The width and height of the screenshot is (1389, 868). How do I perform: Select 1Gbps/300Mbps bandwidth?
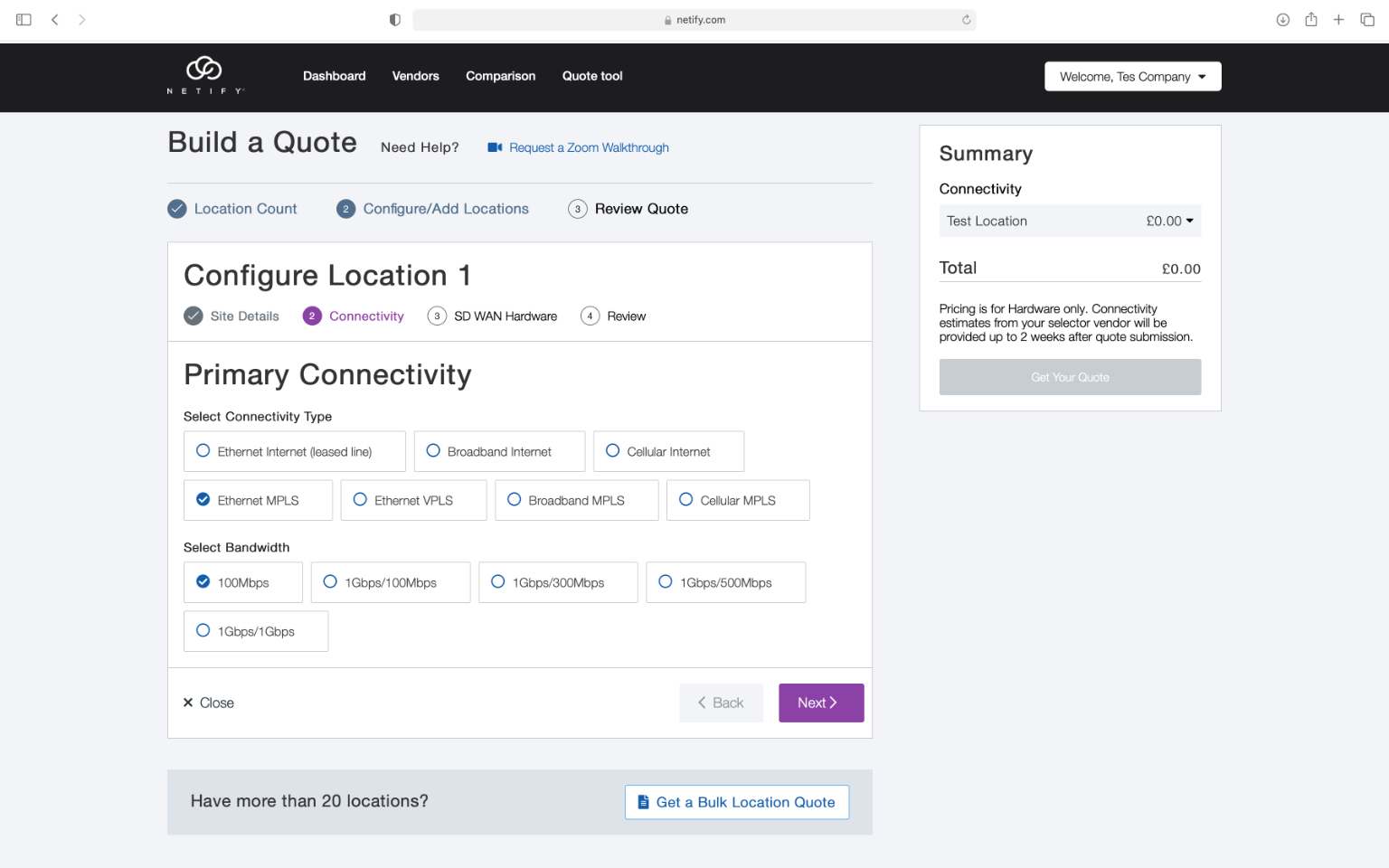558,582
